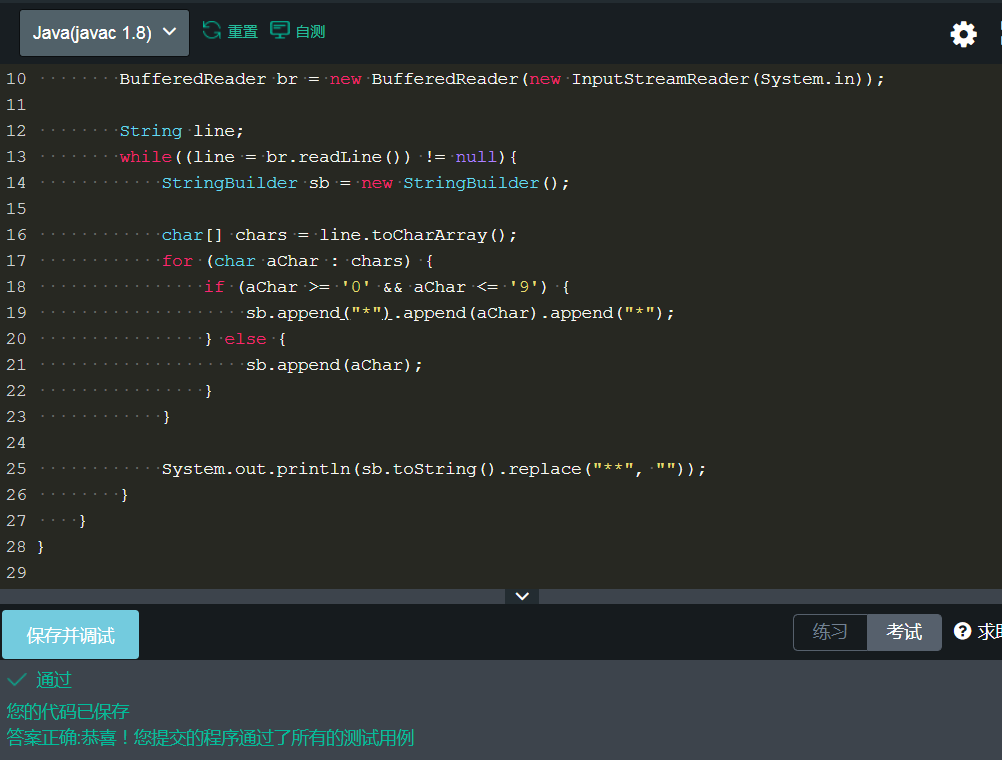The height and width of the screenshot is (760, 1002).
Task: Click the 'null' keyword on line 13
Action: tap(476, 157)
